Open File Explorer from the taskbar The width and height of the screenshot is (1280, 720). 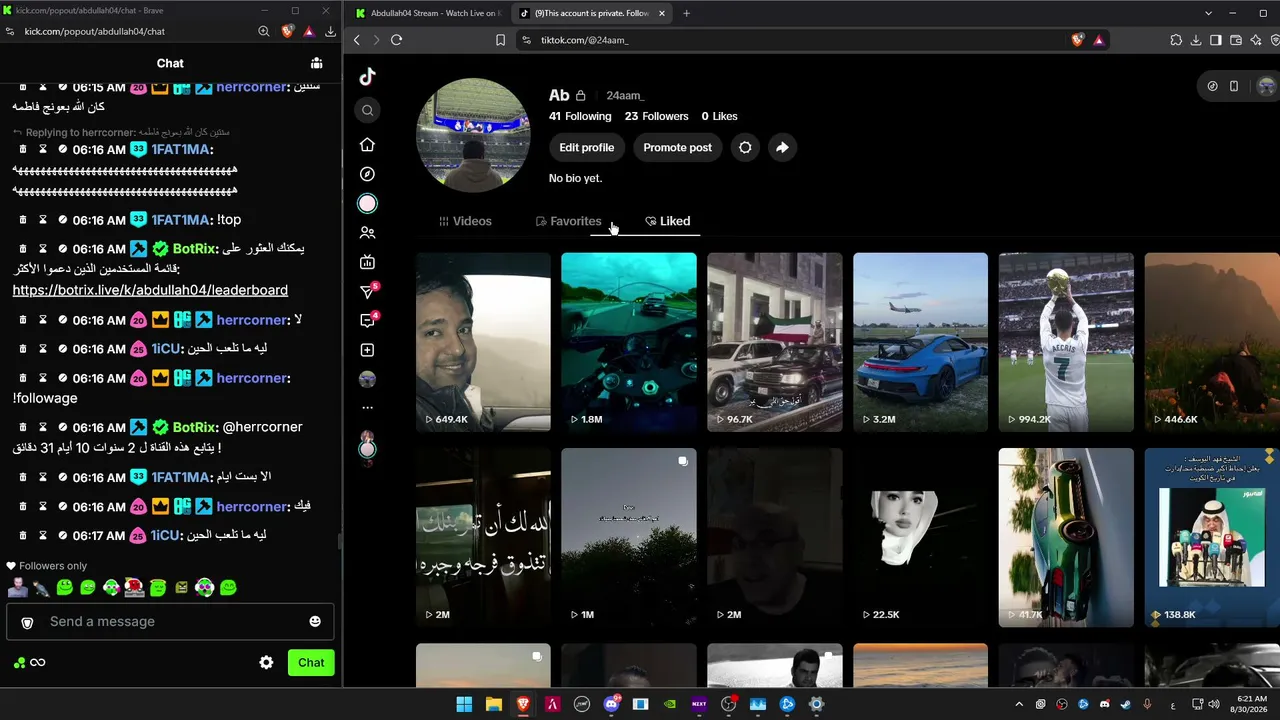click(493, 704)
